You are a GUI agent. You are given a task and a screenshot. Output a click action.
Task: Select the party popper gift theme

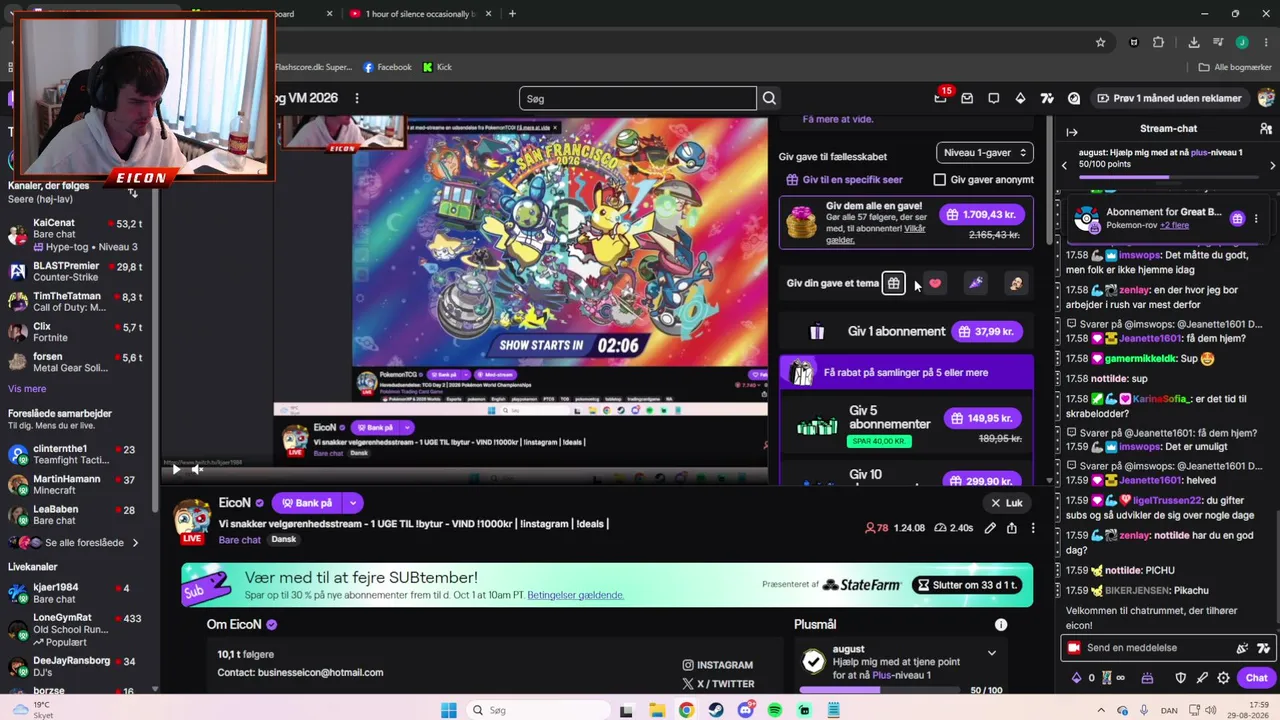[975, 283]
